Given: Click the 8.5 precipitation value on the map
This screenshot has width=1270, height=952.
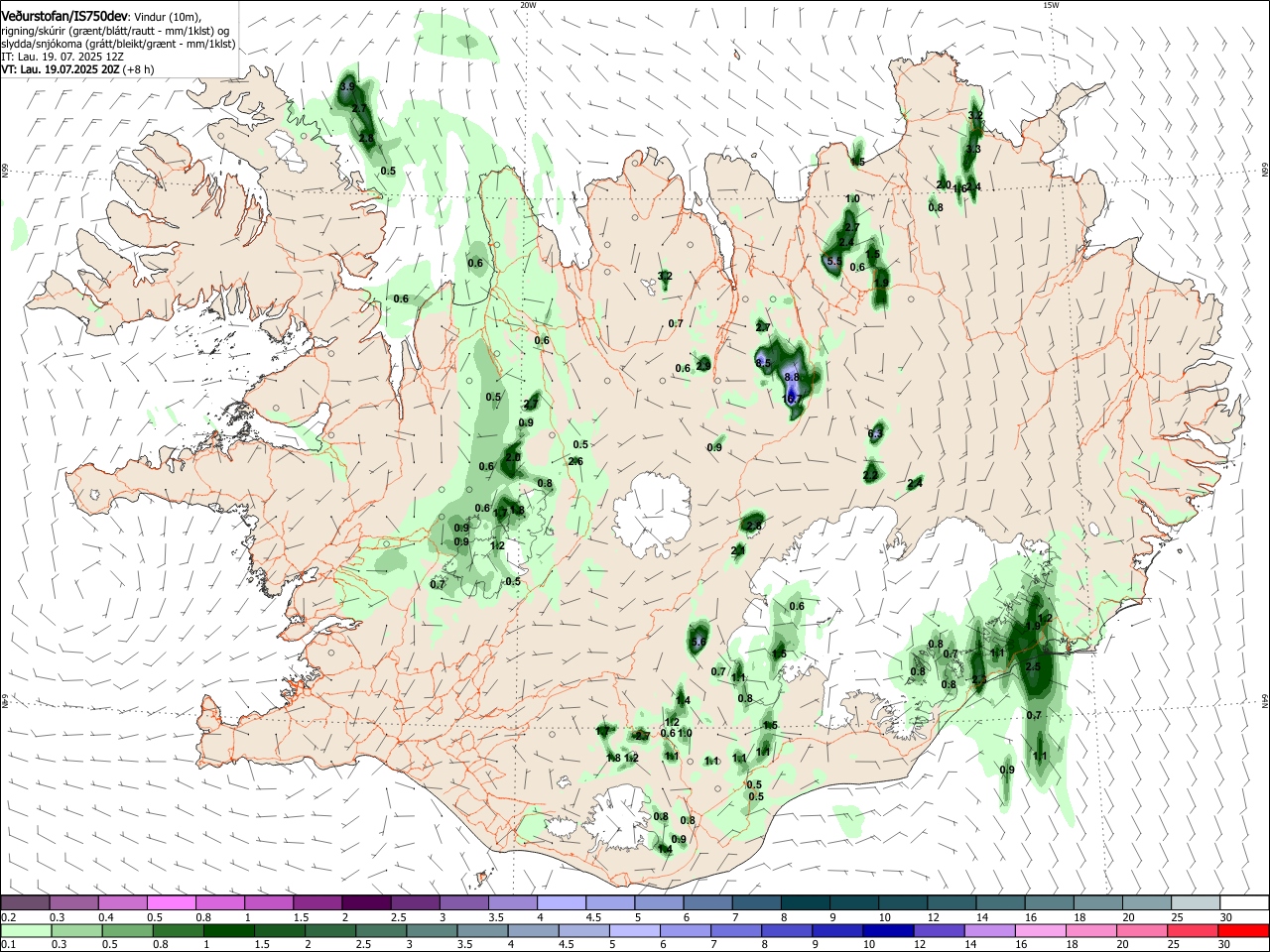Looking at the screenshot, I should point(763,363).
